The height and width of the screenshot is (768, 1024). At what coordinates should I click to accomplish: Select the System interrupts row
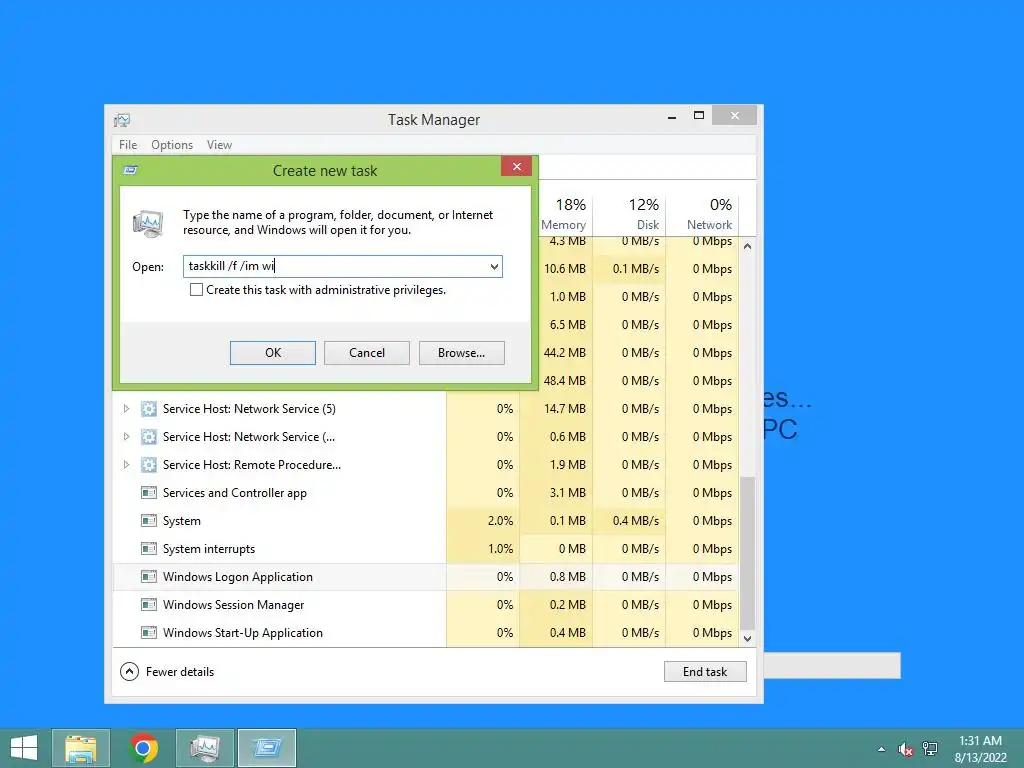point(426,549)
